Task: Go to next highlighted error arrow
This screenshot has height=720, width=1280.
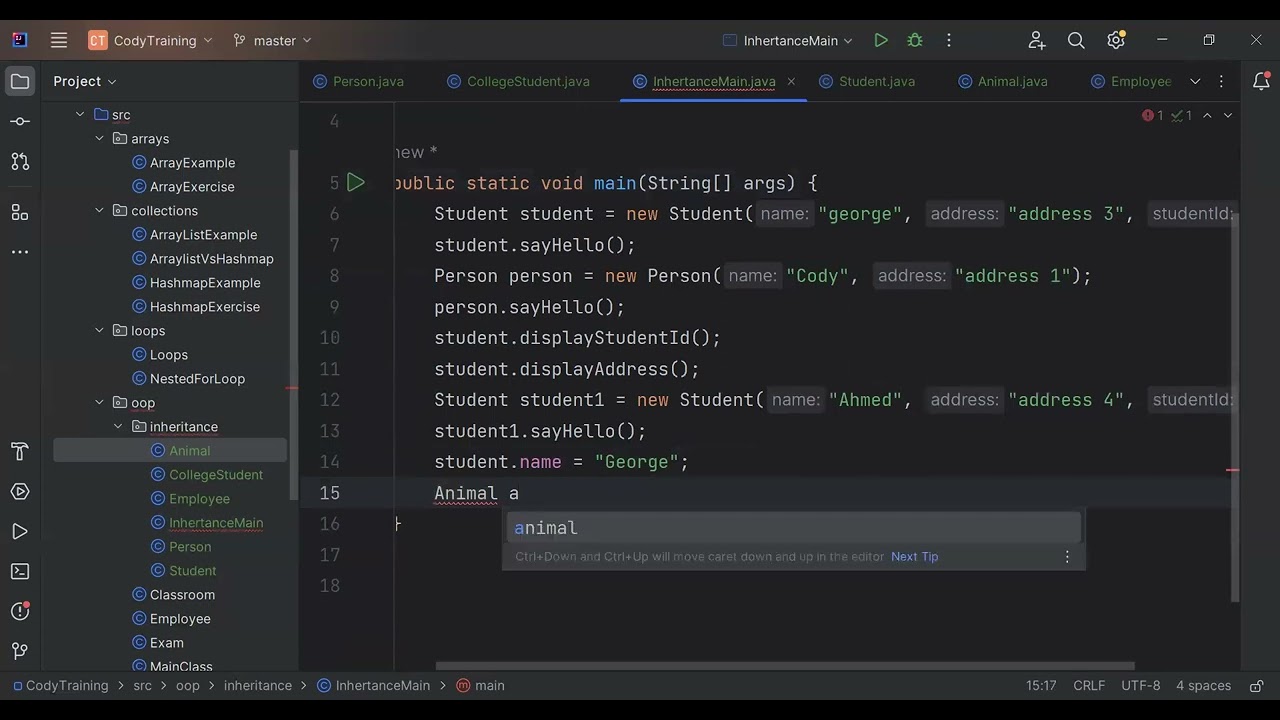Action: pos(1228,116)
